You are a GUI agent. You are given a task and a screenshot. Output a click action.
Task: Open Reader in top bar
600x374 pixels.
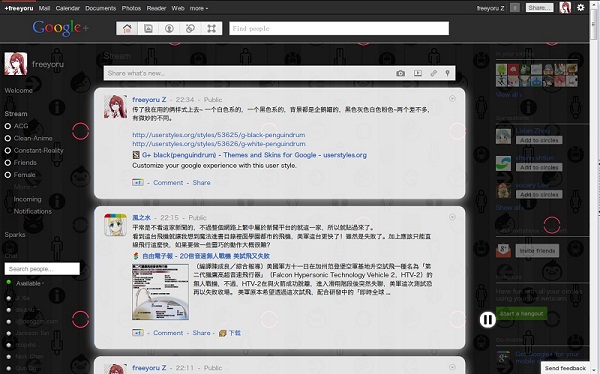[x=156, y=8]
